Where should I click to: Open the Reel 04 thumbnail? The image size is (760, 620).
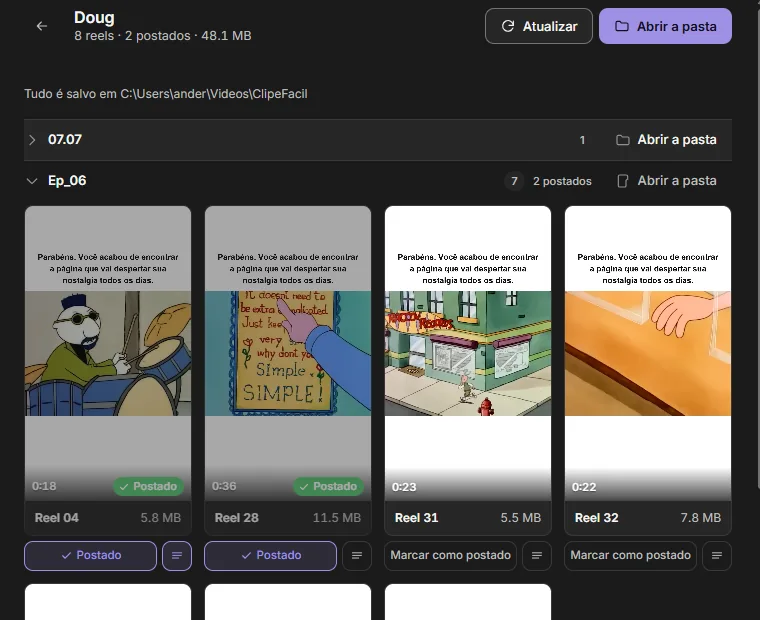pos(108,353)
